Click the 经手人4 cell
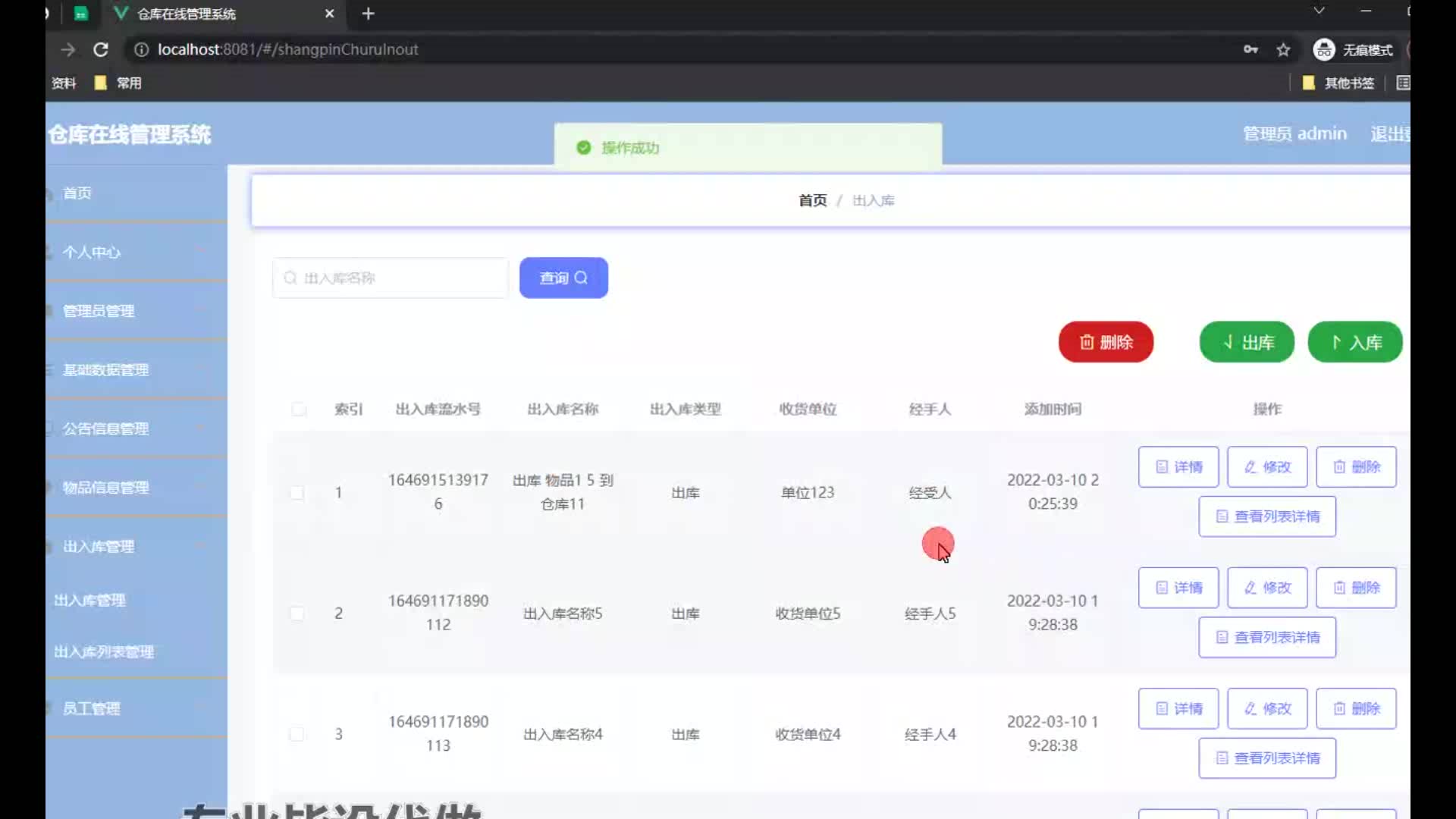 click(930, 734)
